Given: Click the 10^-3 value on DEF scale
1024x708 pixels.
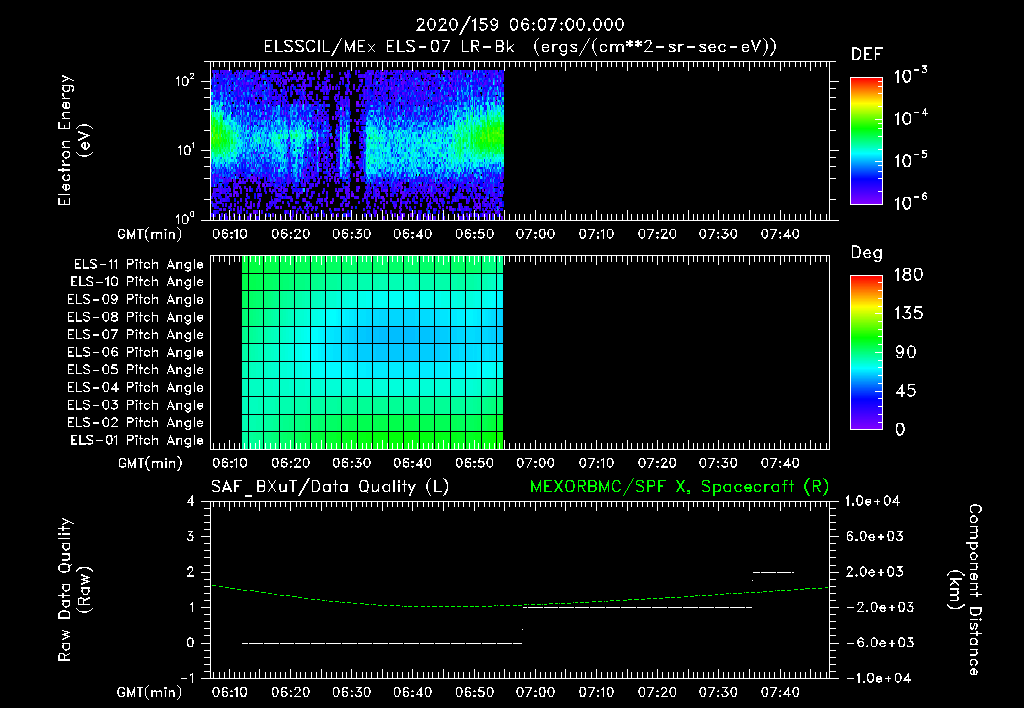Looking at the screenshot, I should click(x=910, y=76).
